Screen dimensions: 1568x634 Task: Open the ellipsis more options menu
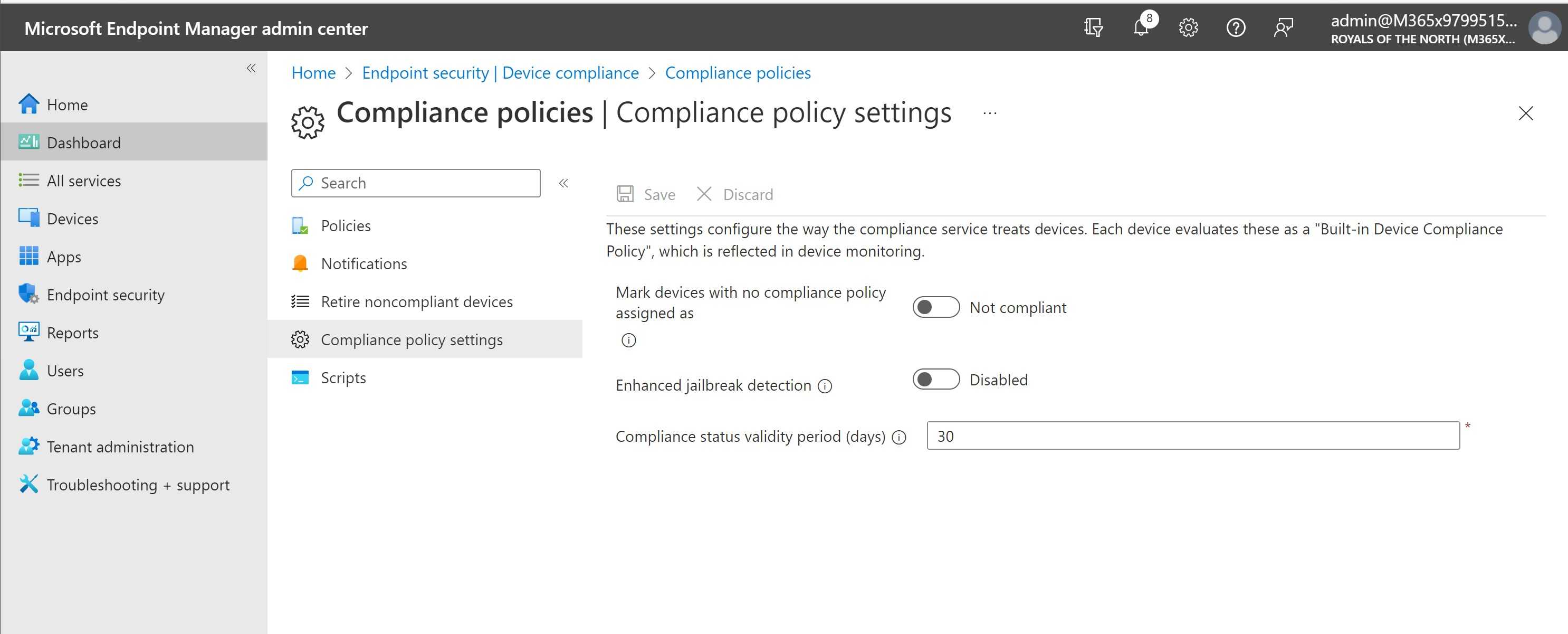(x=990, y=112)
